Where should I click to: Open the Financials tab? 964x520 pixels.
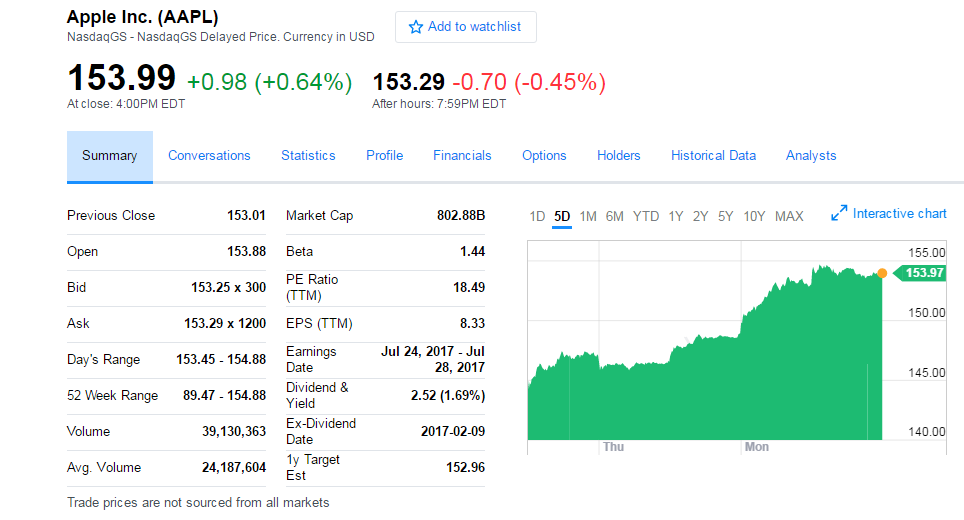click(x=462, y=156)
